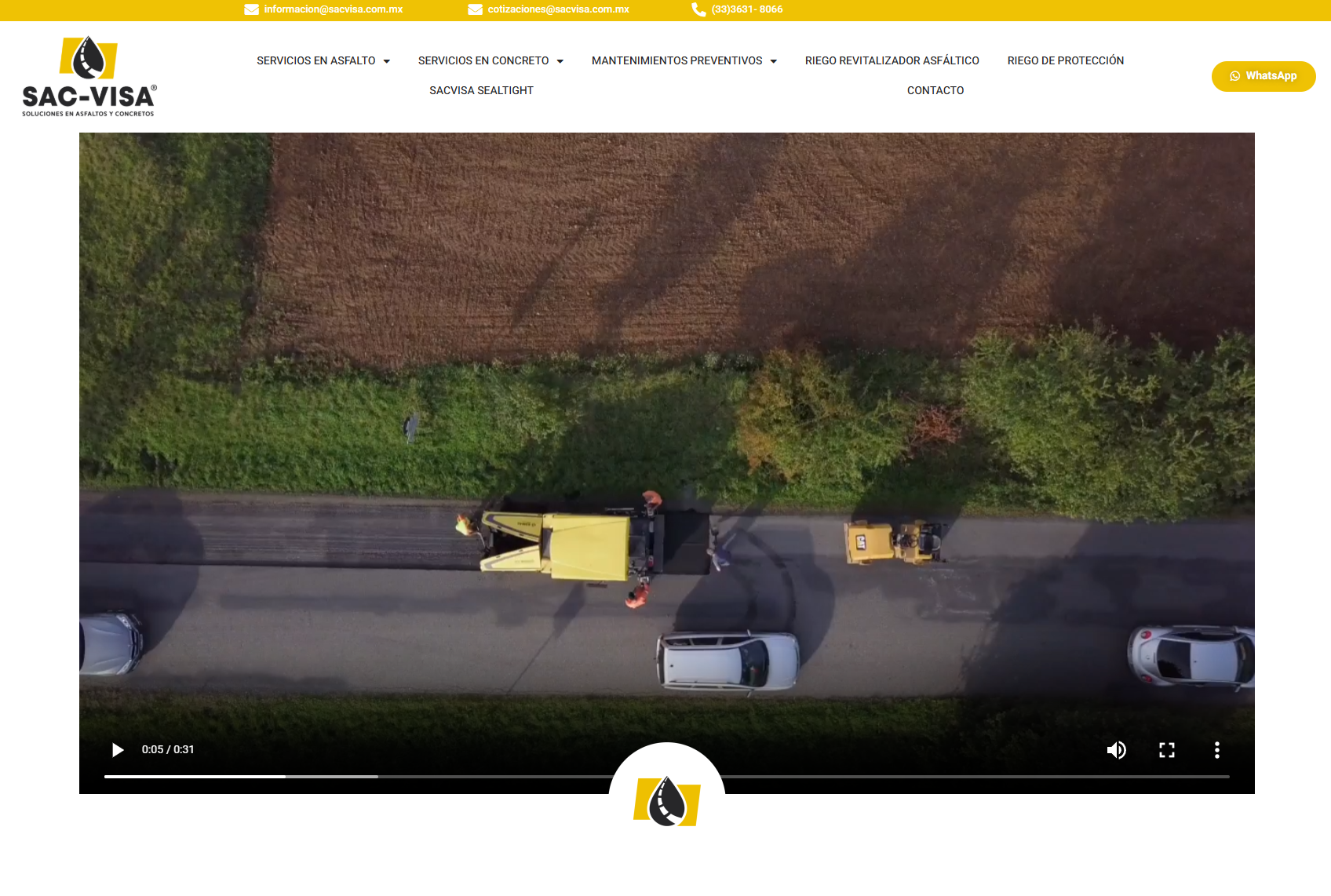This screenshot has width=1331, height=896.
Task: Expand Servicios en Asfalto dropdown arrow
Action: pos(387,61)
